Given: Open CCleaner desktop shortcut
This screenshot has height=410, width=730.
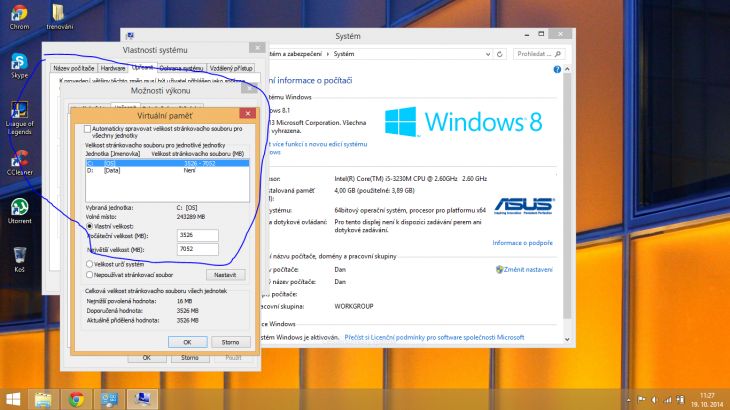Looking at the screenshot, I should [19, 162].
